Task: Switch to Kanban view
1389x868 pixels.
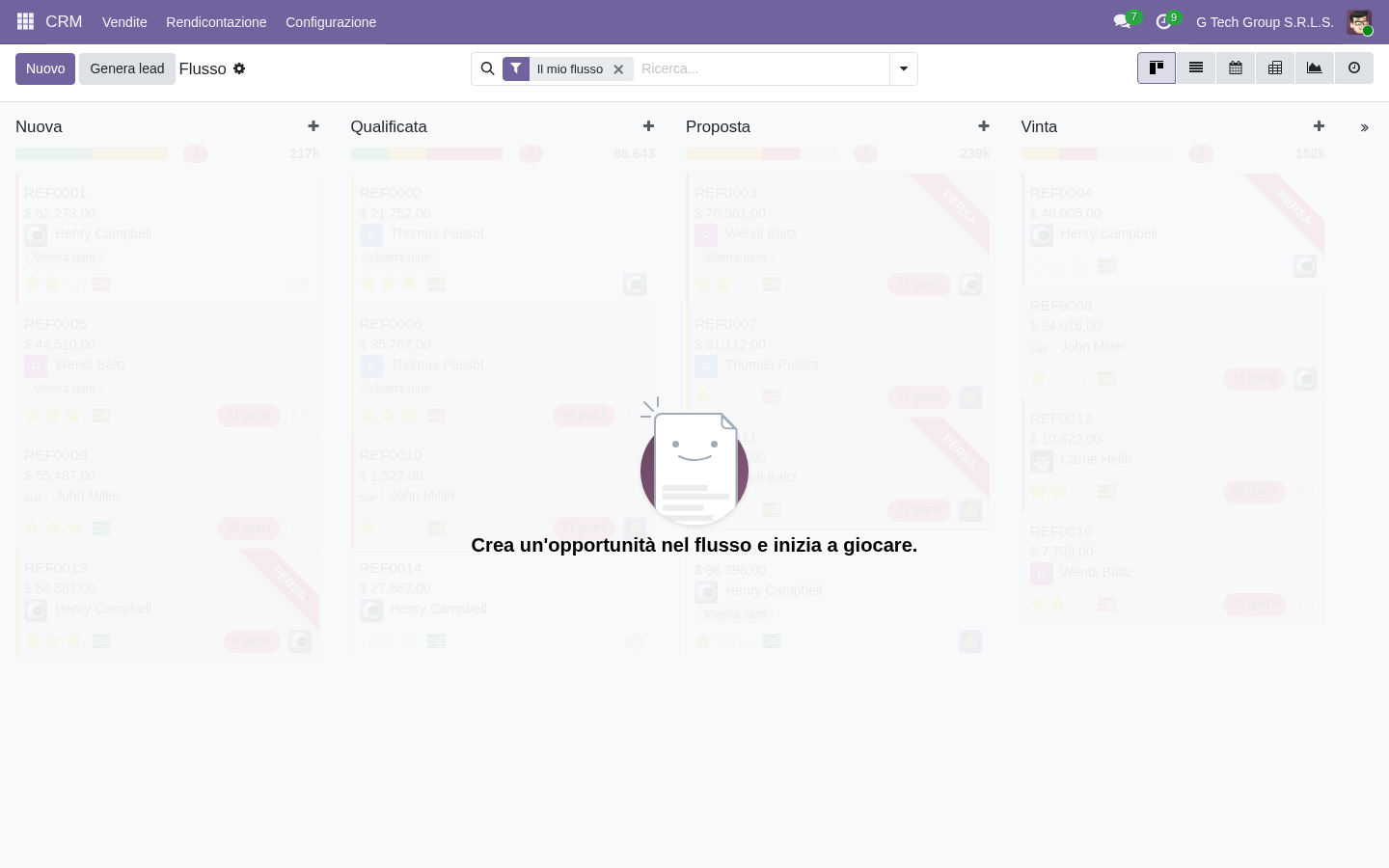Action: pos(1157,68)
